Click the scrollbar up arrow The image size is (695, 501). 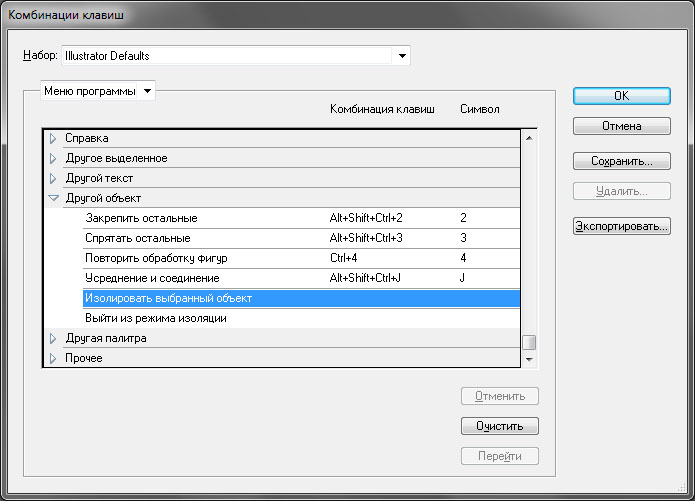point(529,138)
